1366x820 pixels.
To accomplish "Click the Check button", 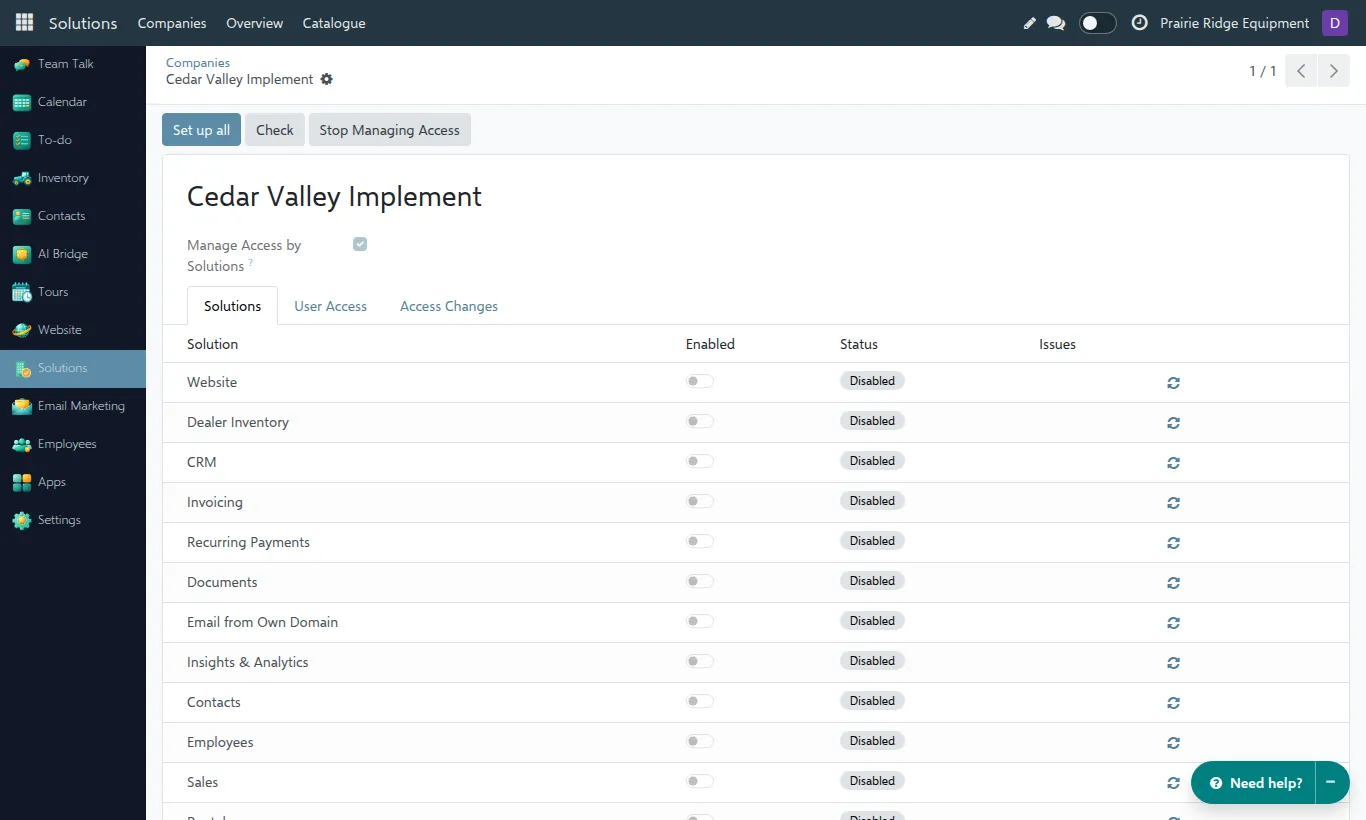I will (275, 130).
